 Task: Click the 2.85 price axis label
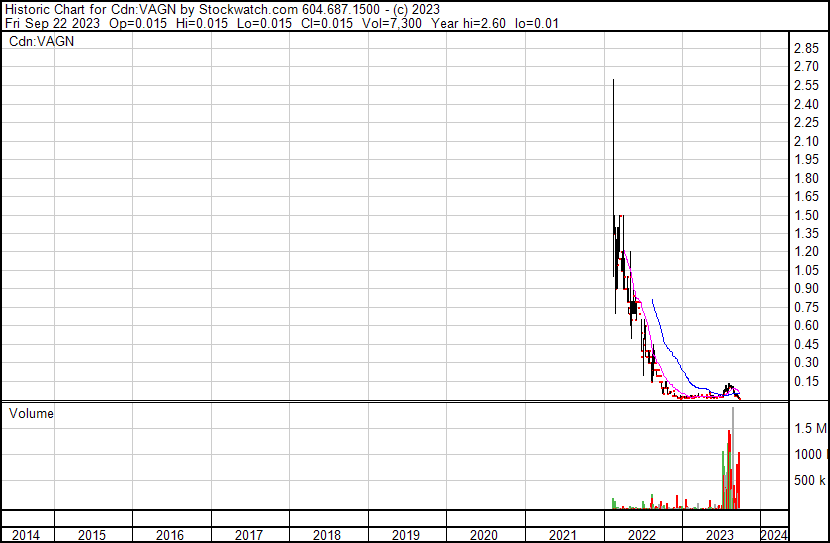[x=806, y=48]
